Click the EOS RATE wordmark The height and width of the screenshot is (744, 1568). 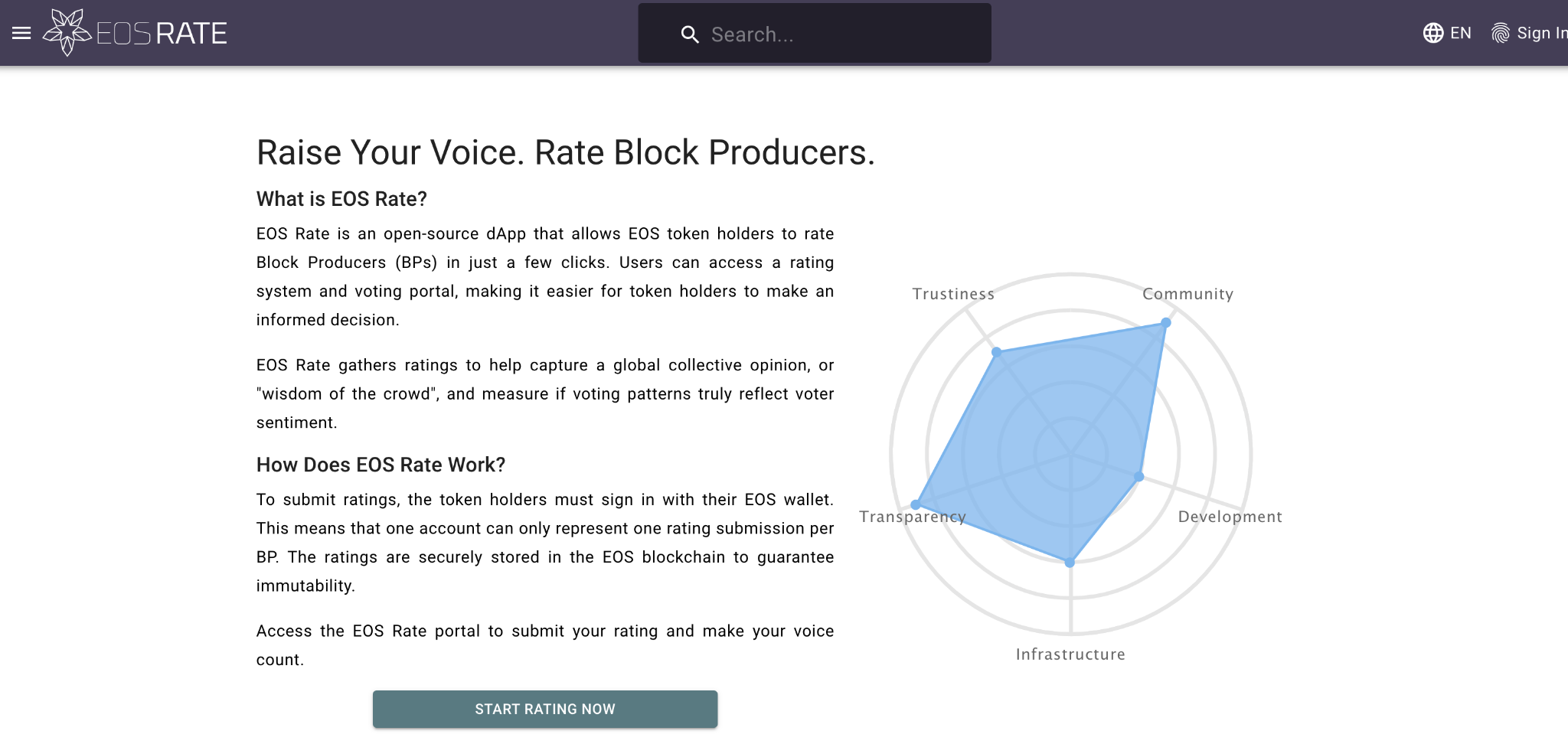162,34
